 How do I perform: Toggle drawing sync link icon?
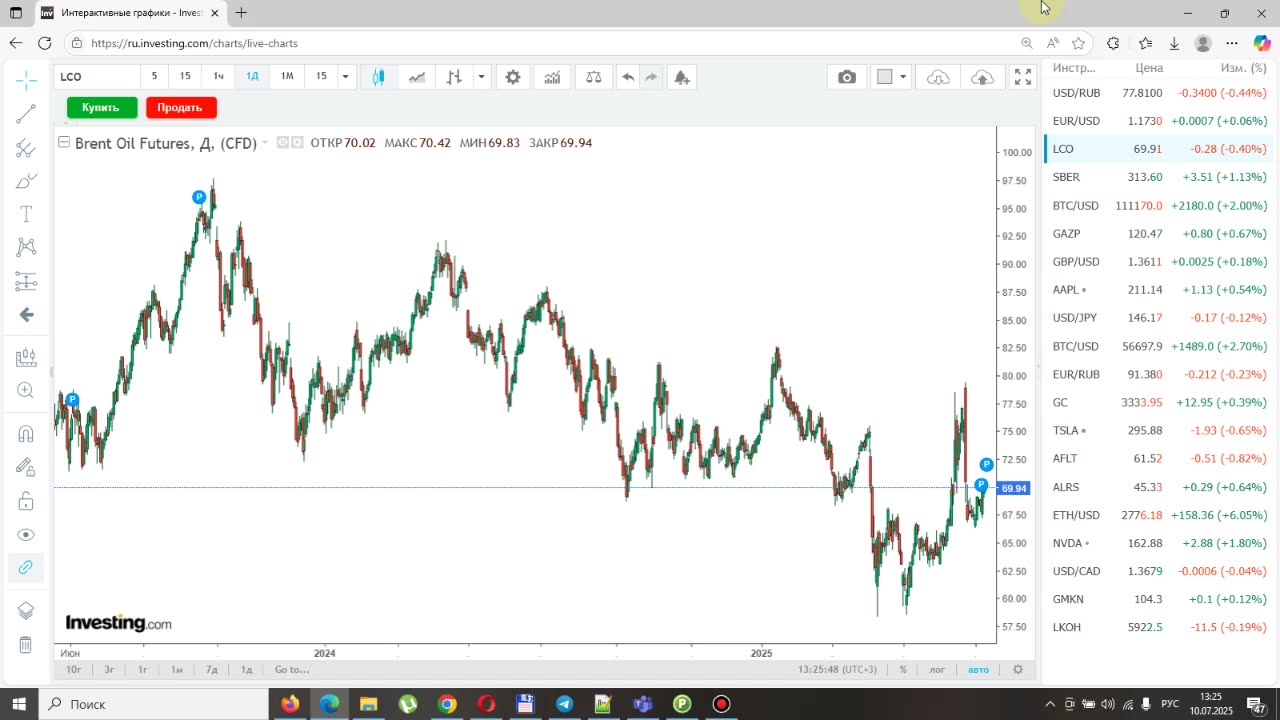tap(26, 567)
